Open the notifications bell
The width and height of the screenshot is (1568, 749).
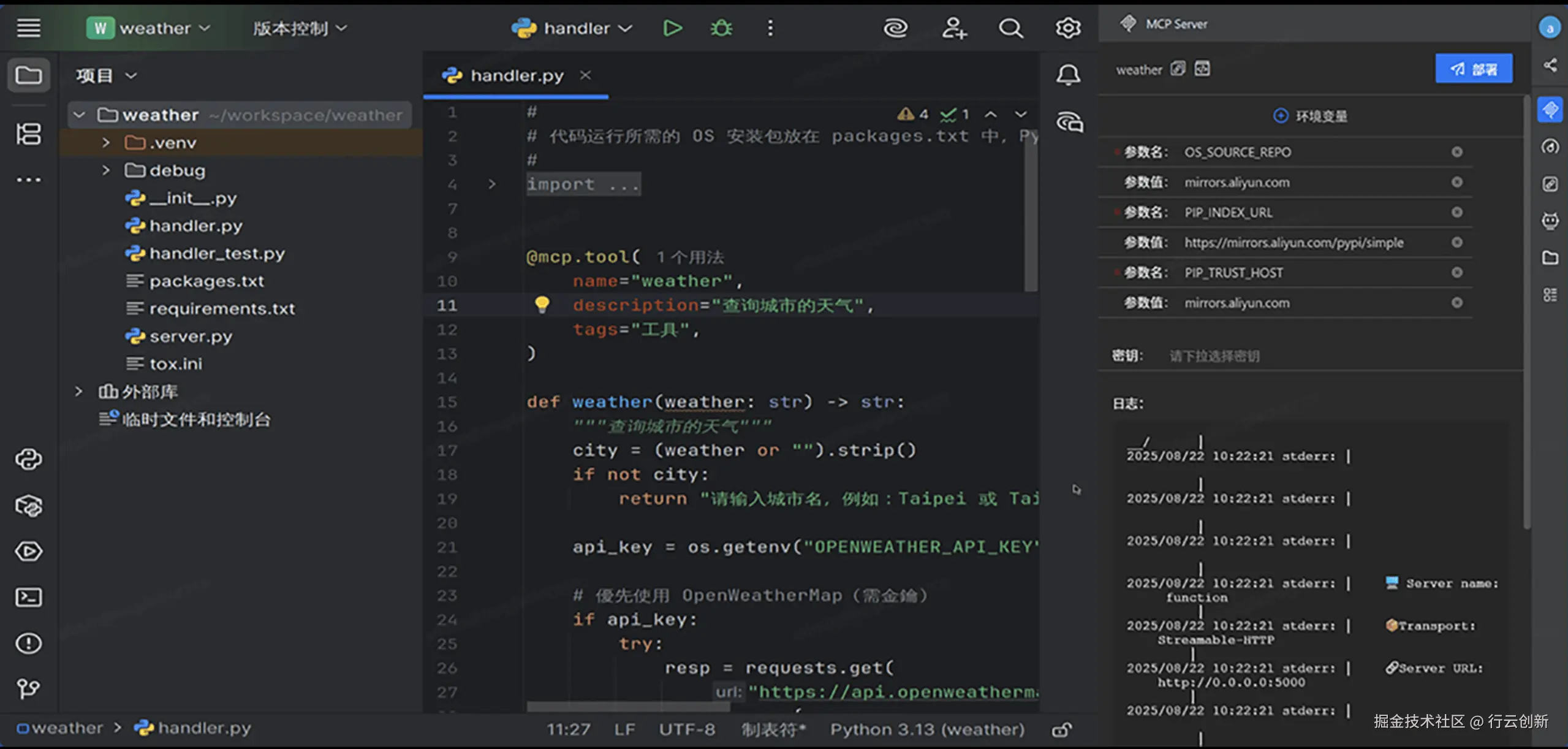click(x=1068, y=75)
